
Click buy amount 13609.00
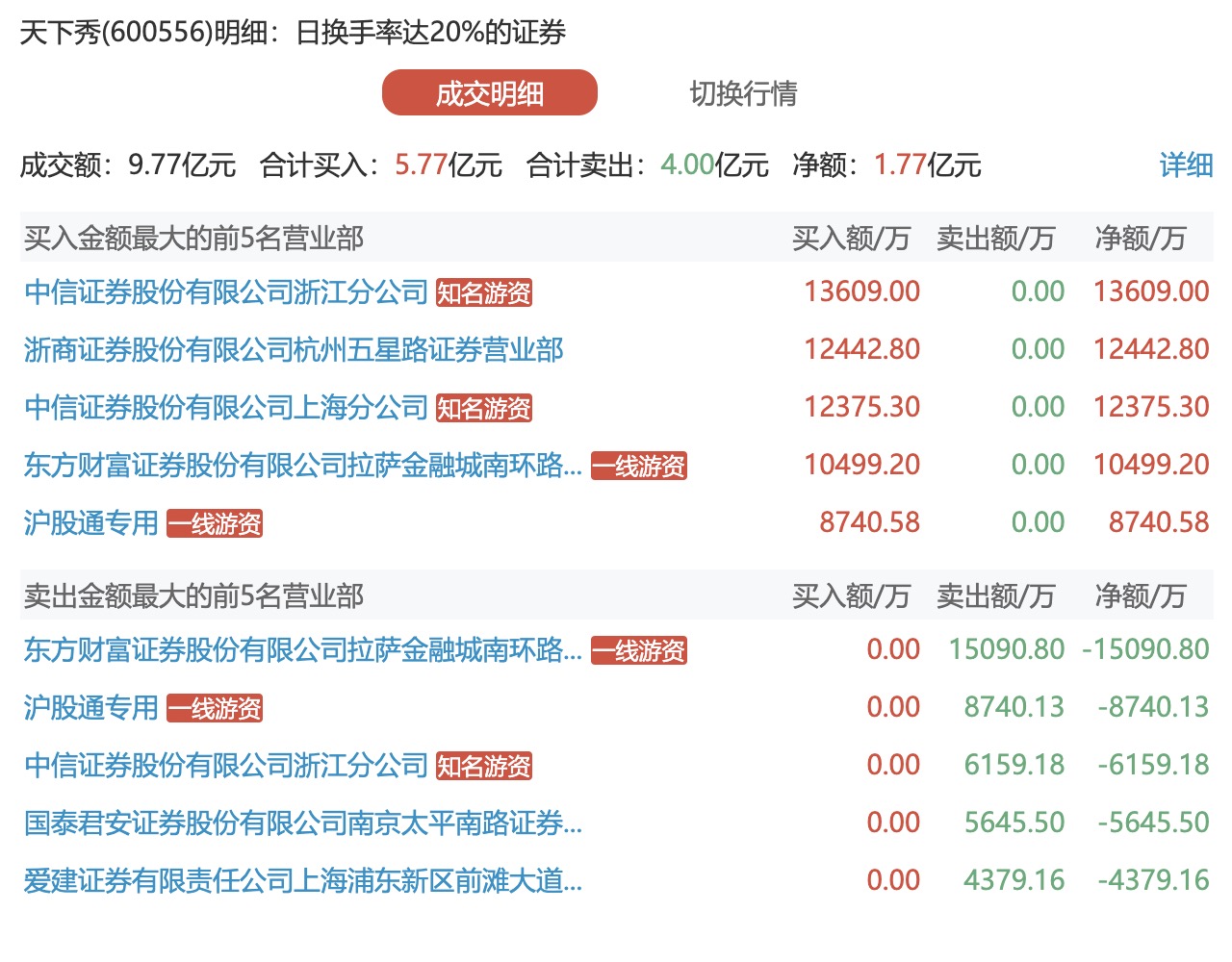[x=862, y=291]
